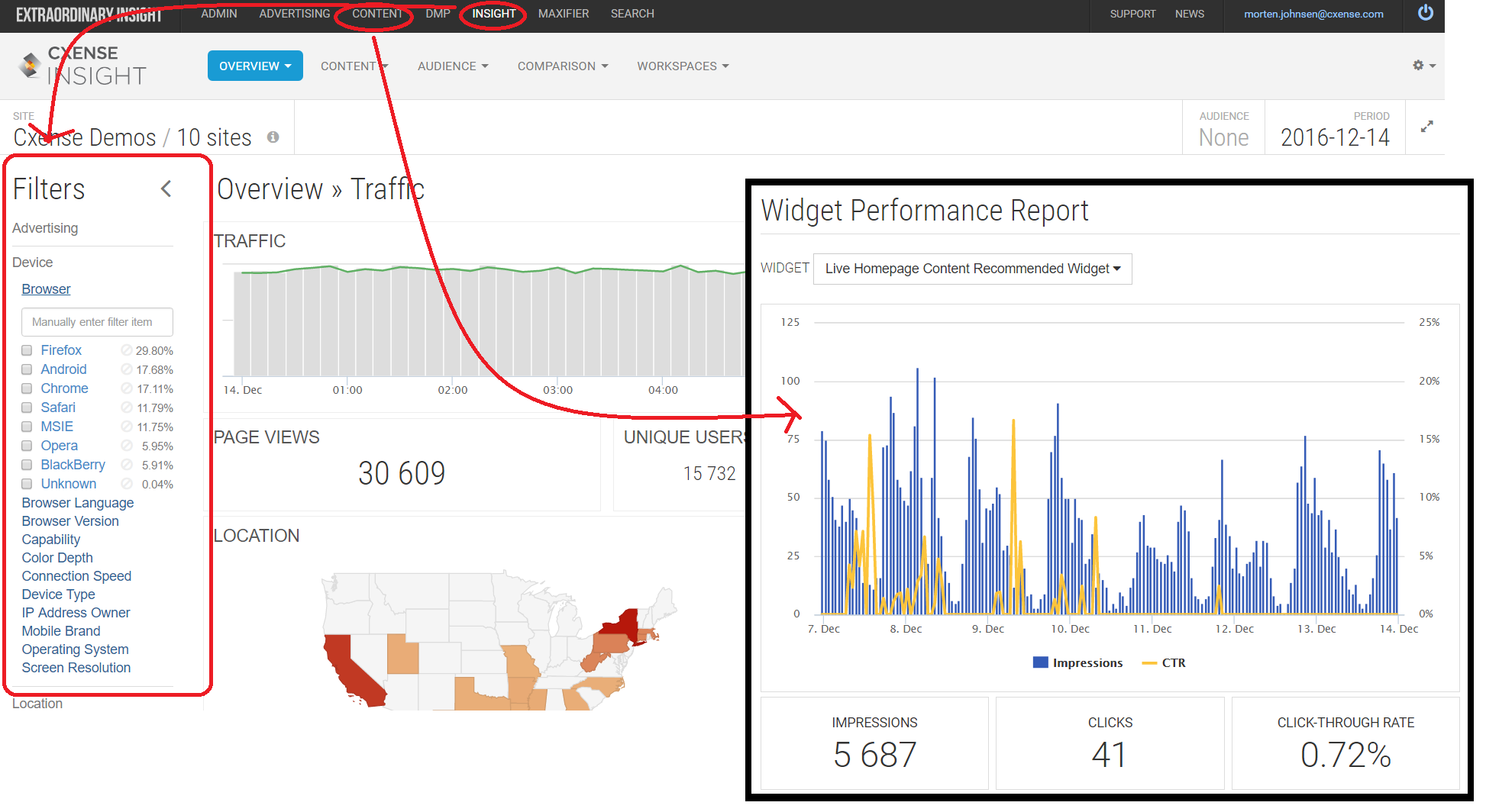Open the settings gear menu
Viewport: 1486px width, 812px height.
point(1424,66)
